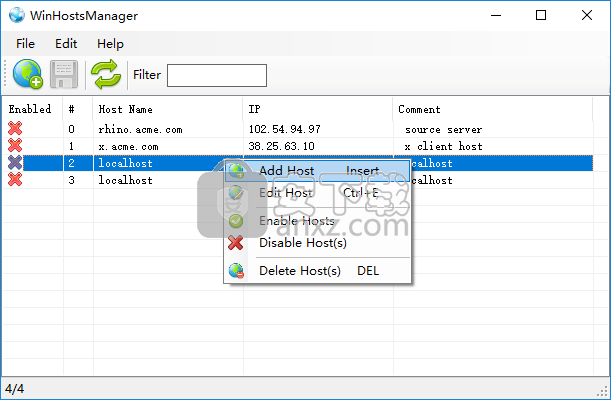The width and height of the screenshot is (611, 400).
Task: Minimize the WinHostsManager window
Action: click(496, 16)
